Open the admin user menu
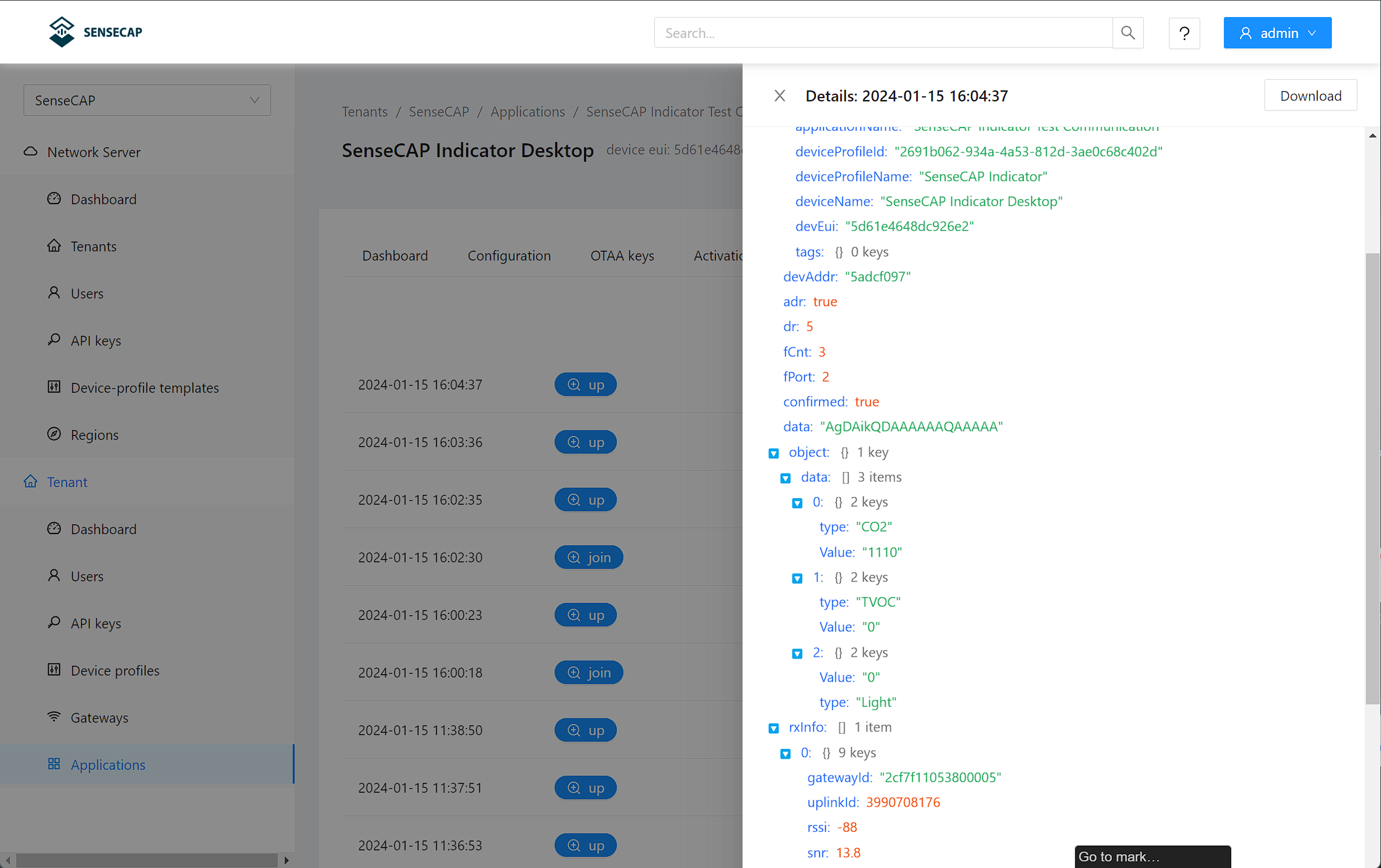 coord(1277,33)
